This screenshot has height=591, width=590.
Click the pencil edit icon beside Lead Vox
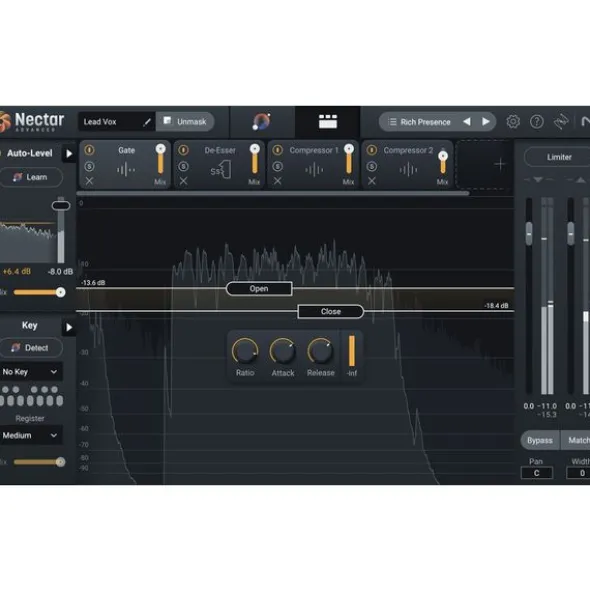[x=147, y=122]
